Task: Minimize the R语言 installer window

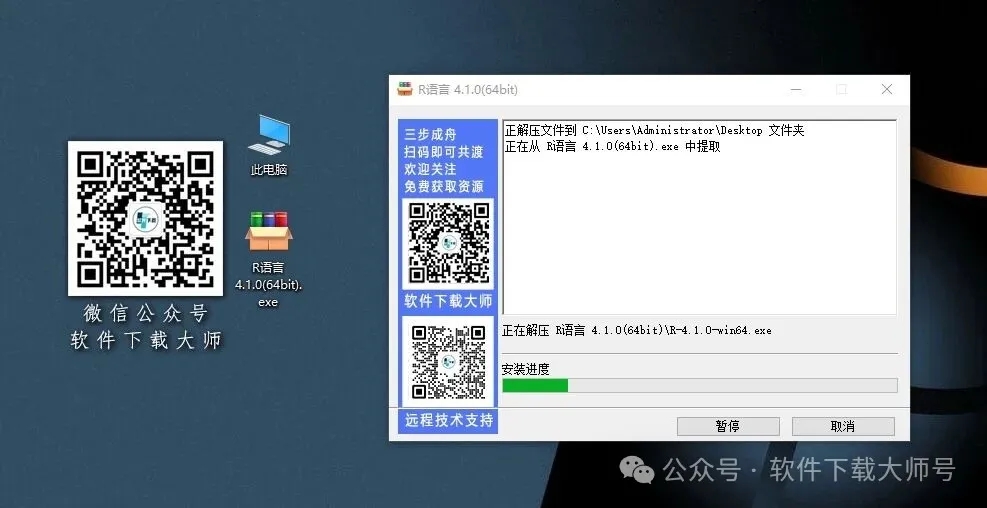Action: (796, 89)
